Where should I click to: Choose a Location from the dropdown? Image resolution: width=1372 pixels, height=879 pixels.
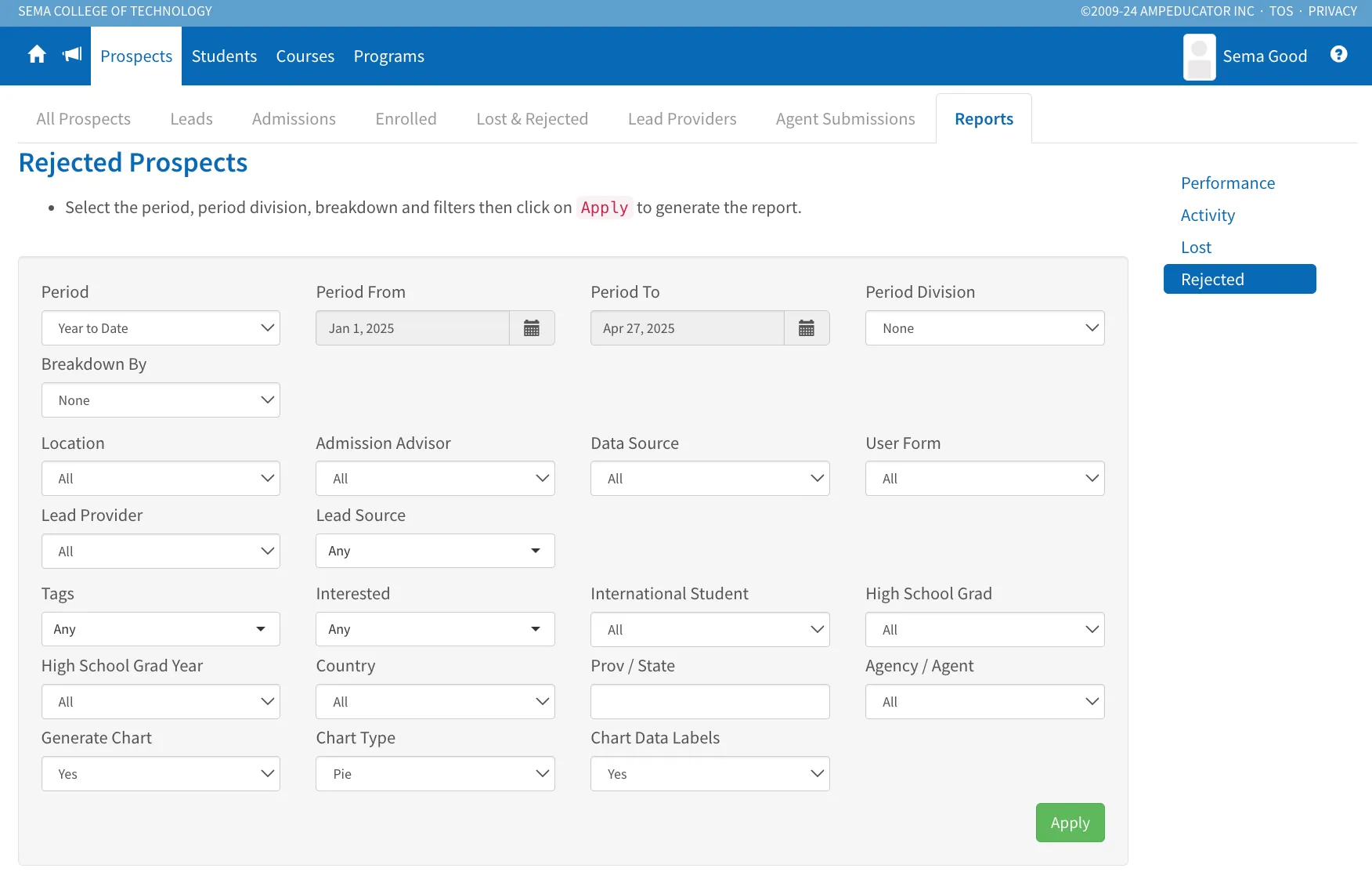[161, 479]
